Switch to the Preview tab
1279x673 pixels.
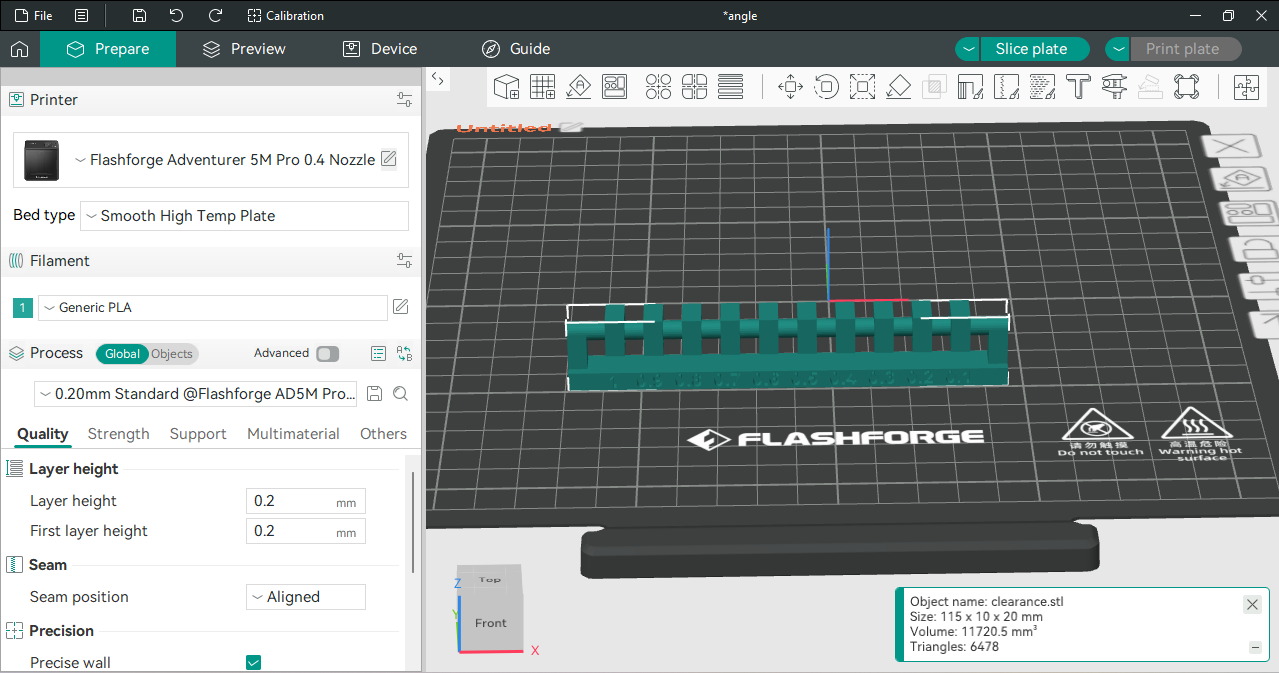[244, 49]
